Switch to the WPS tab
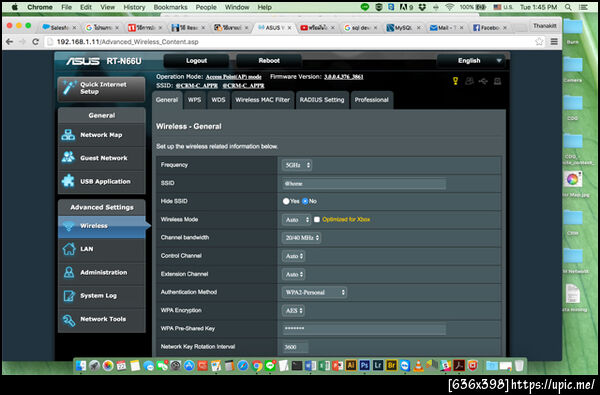600x395 pixels. 194,100
